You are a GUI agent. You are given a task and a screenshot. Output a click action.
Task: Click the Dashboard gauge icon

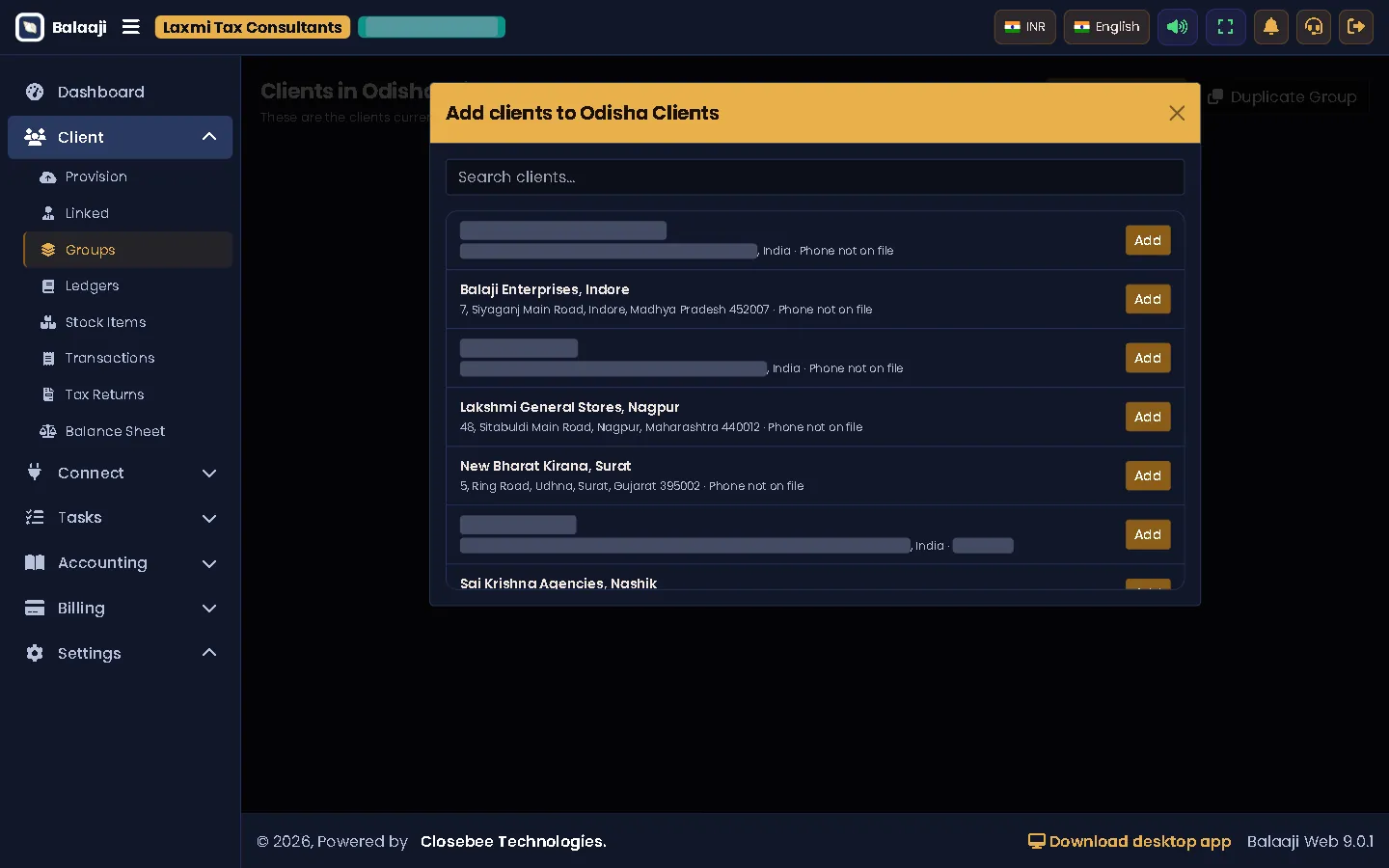tap(35, 92)
